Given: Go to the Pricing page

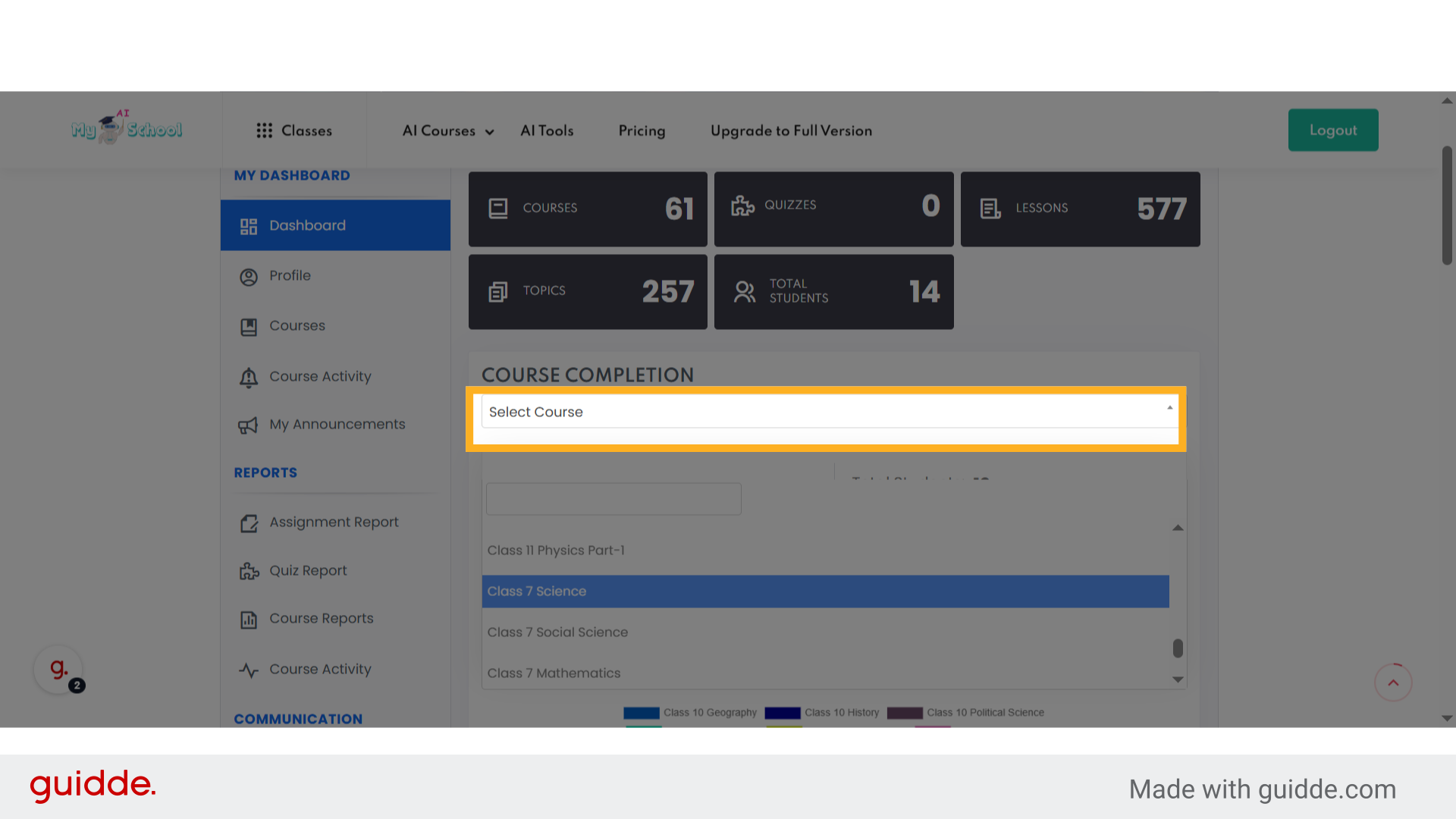Looking at the screenshot, I should coord(642,131).
